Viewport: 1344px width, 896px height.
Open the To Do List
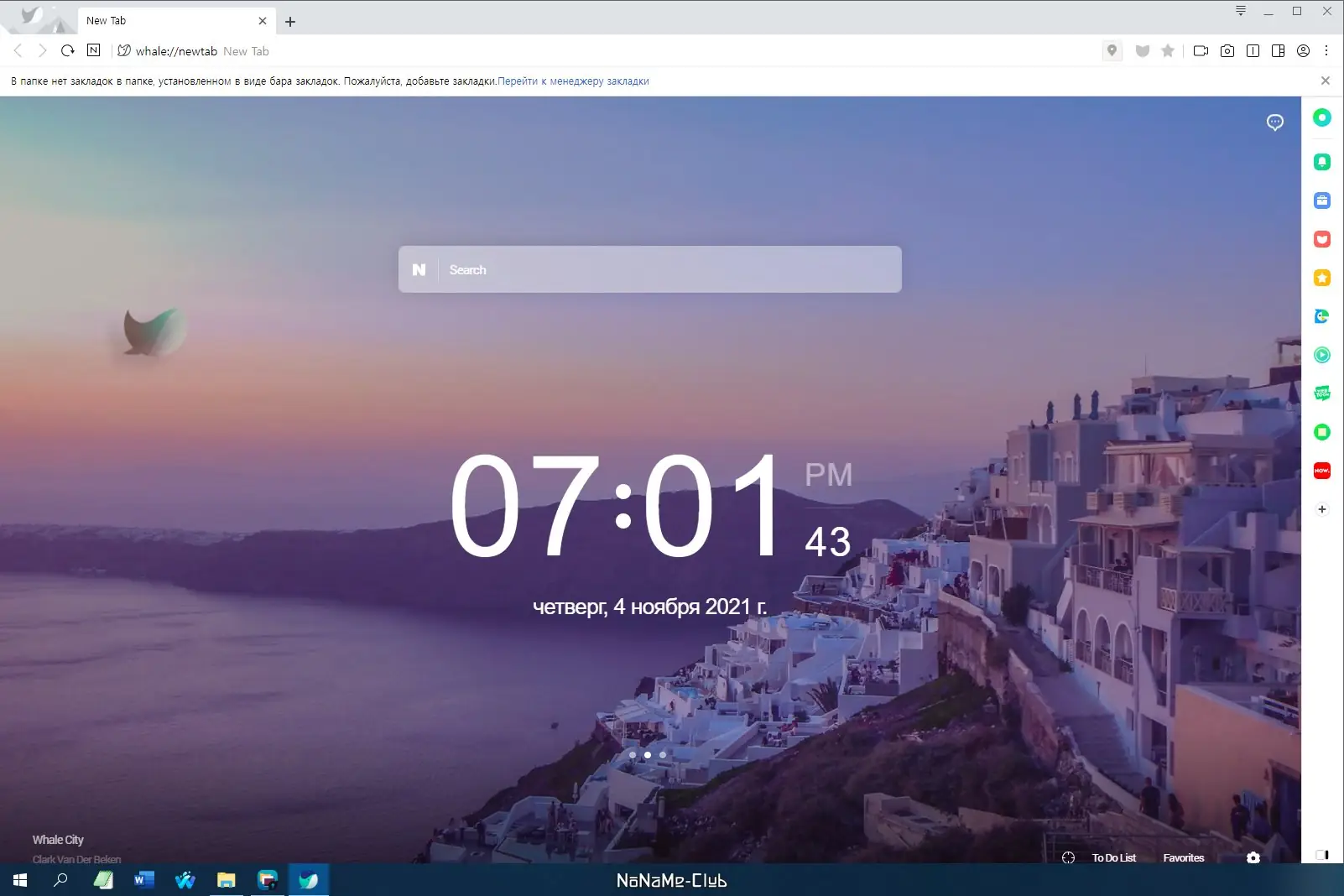click(1113, 857)
